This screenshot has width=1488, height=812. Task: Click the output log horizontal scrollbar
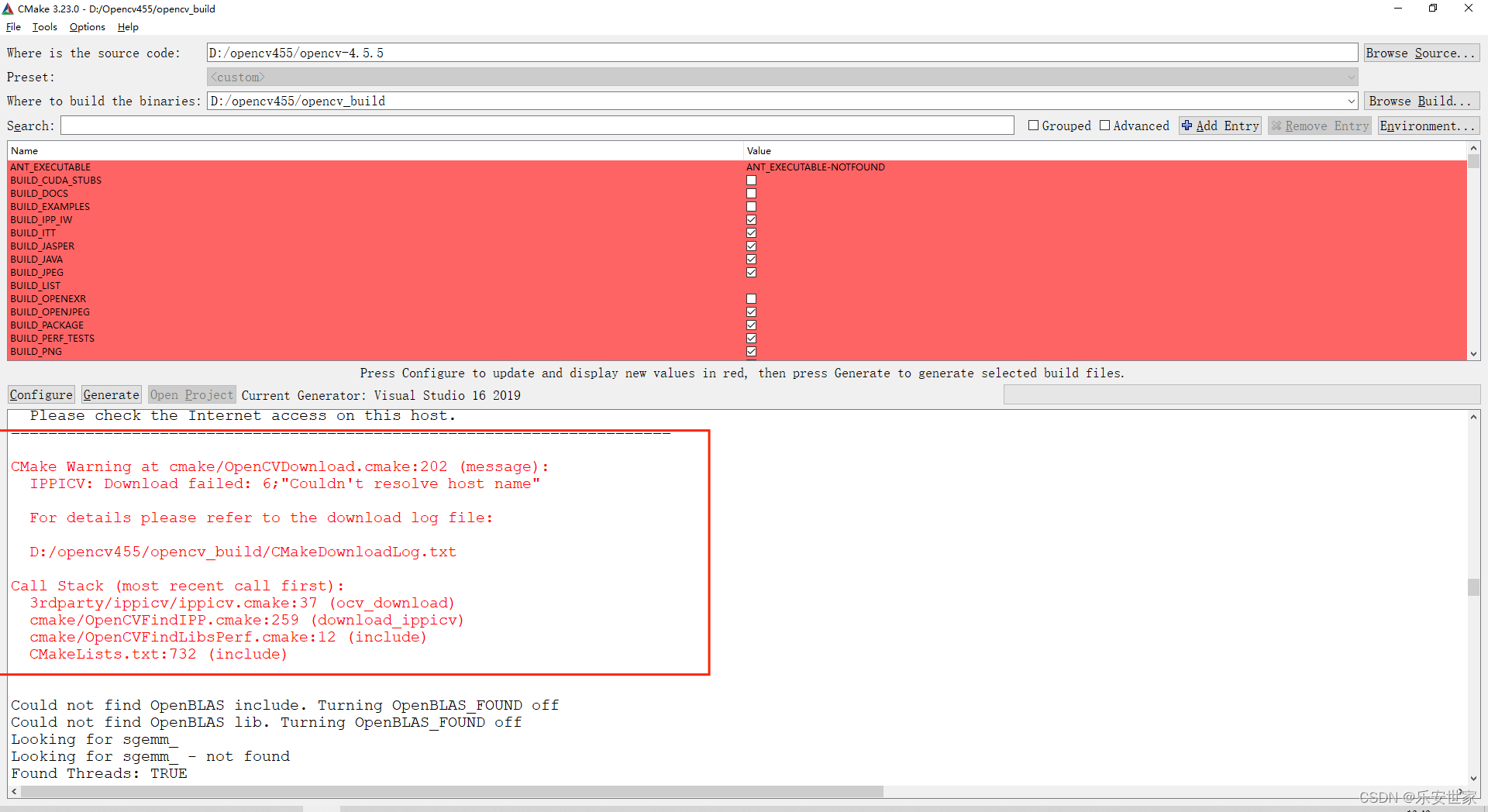coord(452,792)
